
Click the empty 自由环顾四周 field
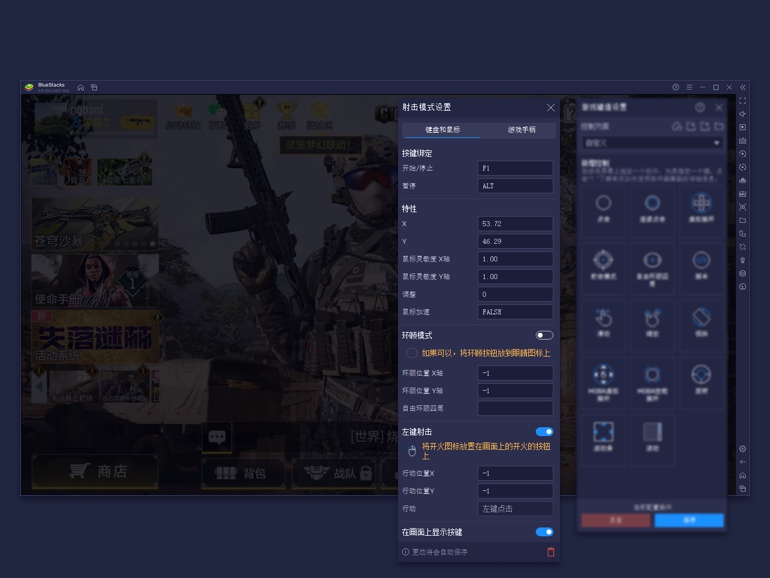click(515, 409)
